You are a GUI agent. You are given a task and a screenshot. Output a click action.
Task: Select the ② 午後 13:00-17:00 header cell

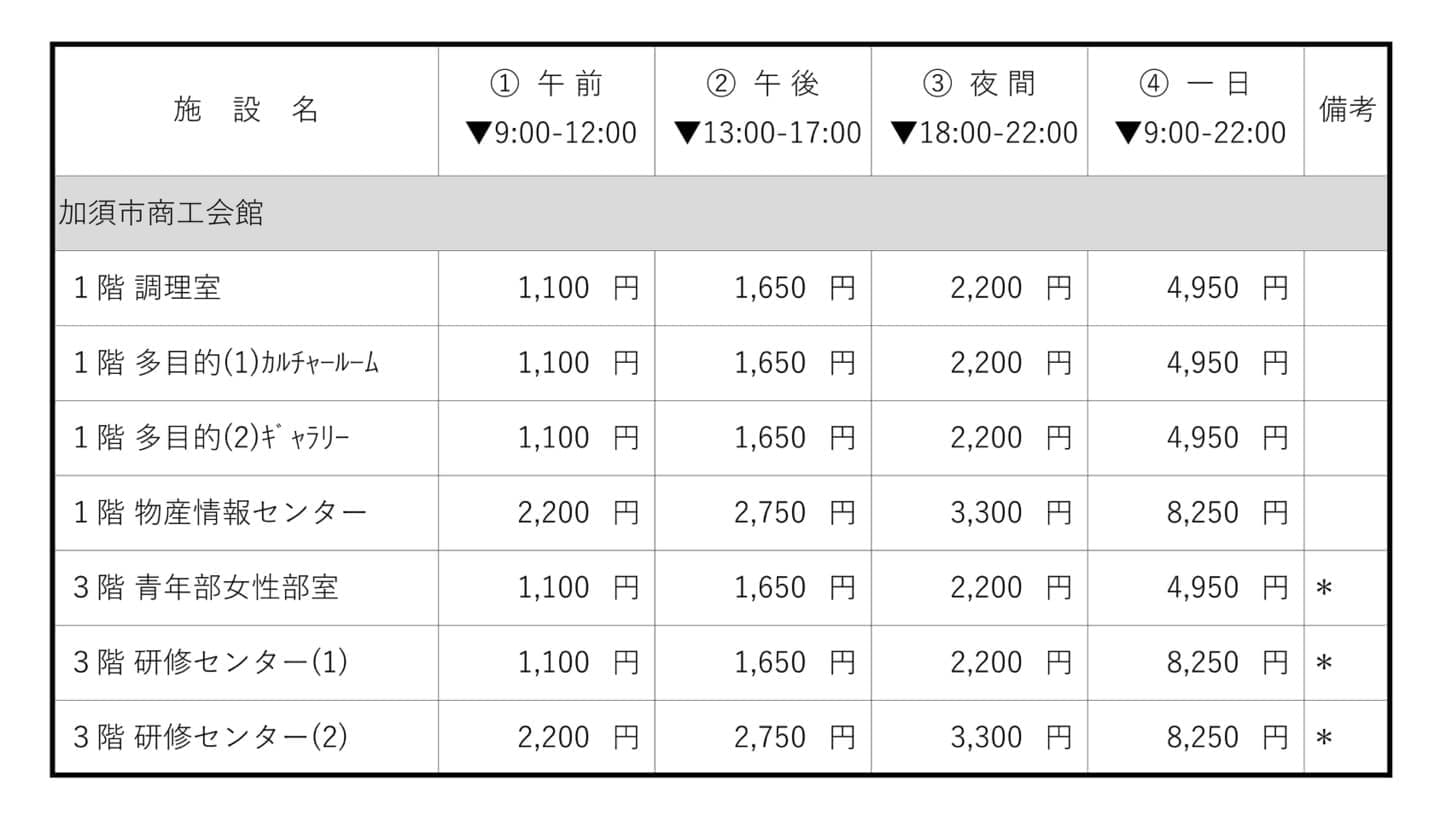(763, 110)
